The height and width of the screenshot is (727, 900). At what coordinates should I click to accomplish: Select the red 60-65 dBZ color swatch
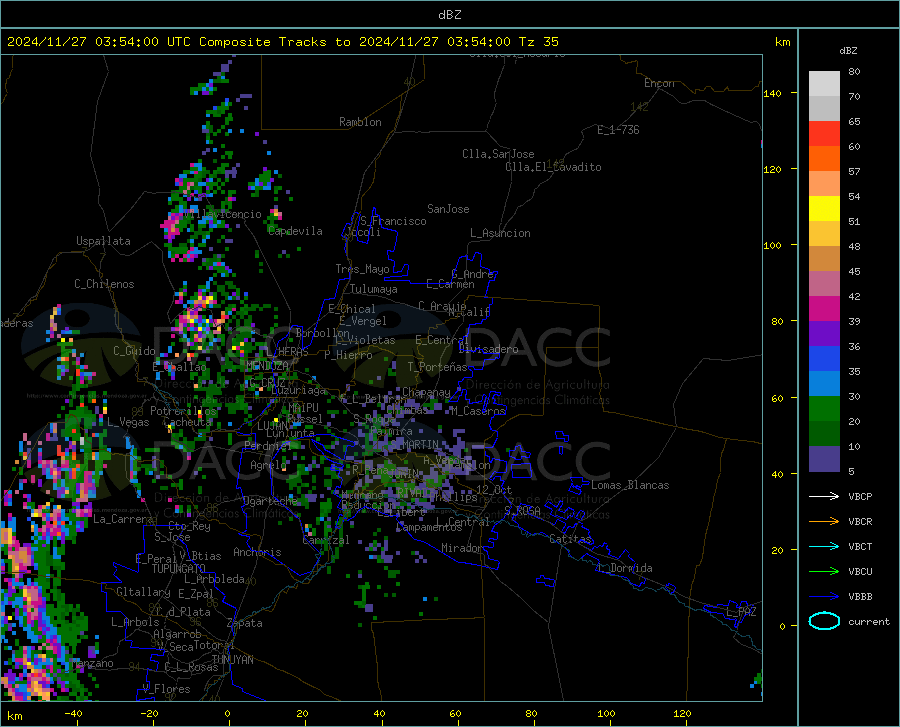tap(824, 134)
